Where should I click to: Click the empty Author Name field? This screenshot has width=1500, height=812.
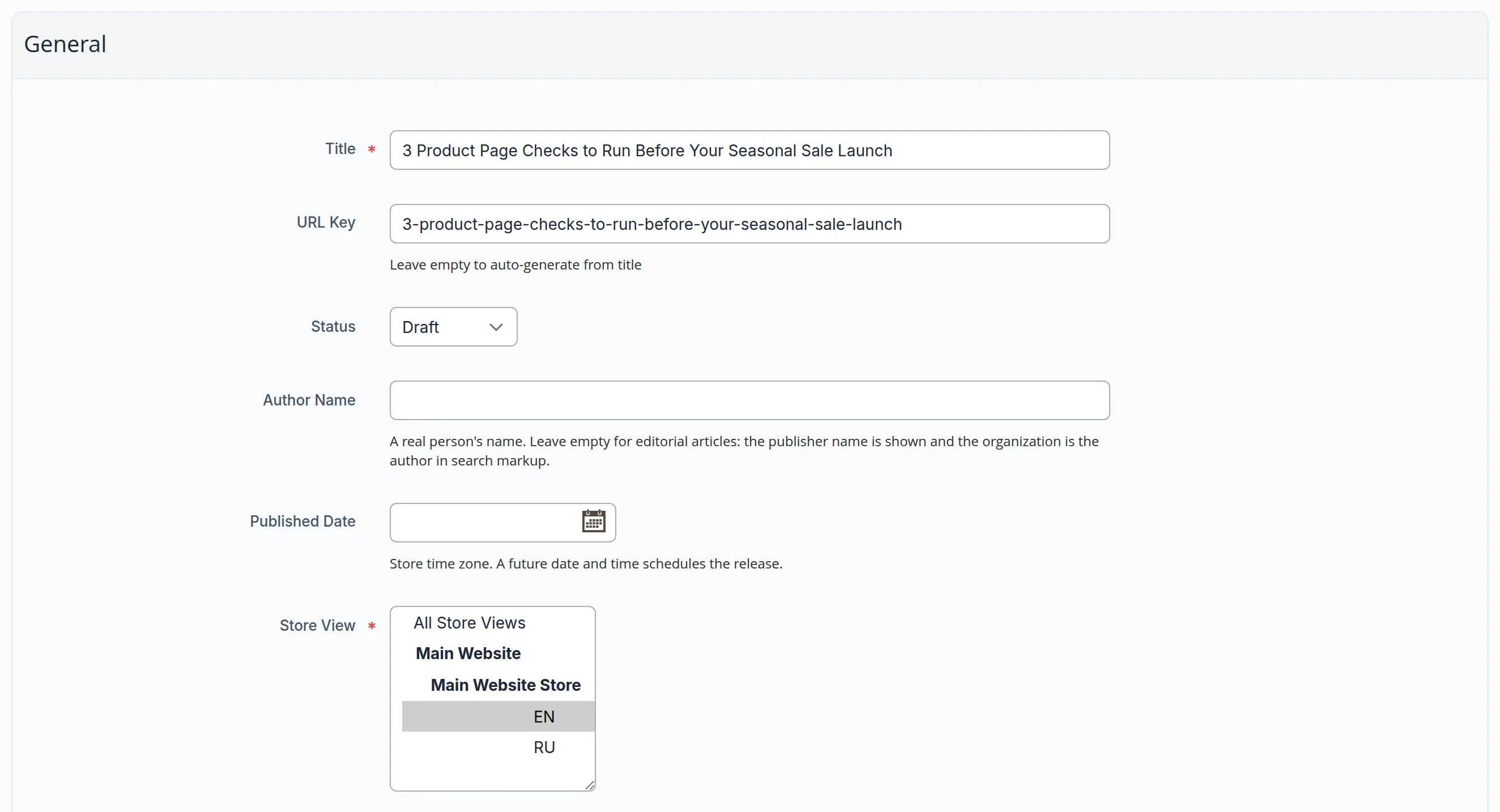(x=749, y=400)
